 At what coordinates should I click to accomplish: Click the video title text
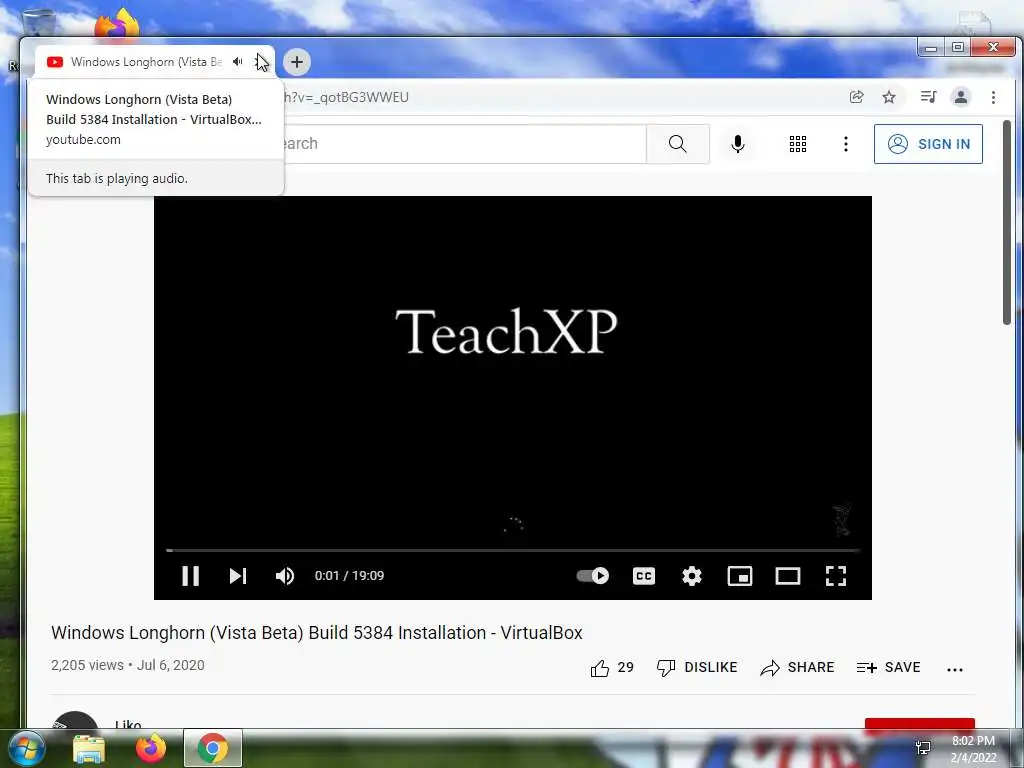317,633
